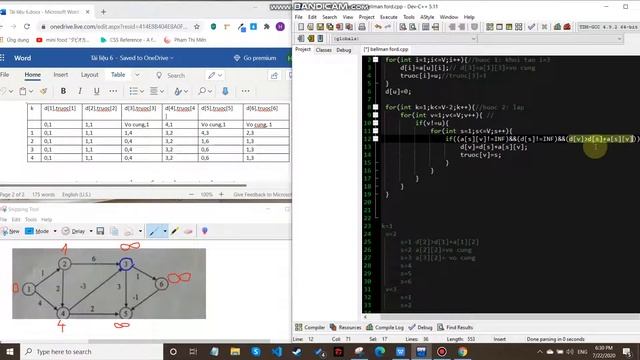640x360 pixels.
Task: Click Dev-C++ save file icon
Action: point(320,27)
